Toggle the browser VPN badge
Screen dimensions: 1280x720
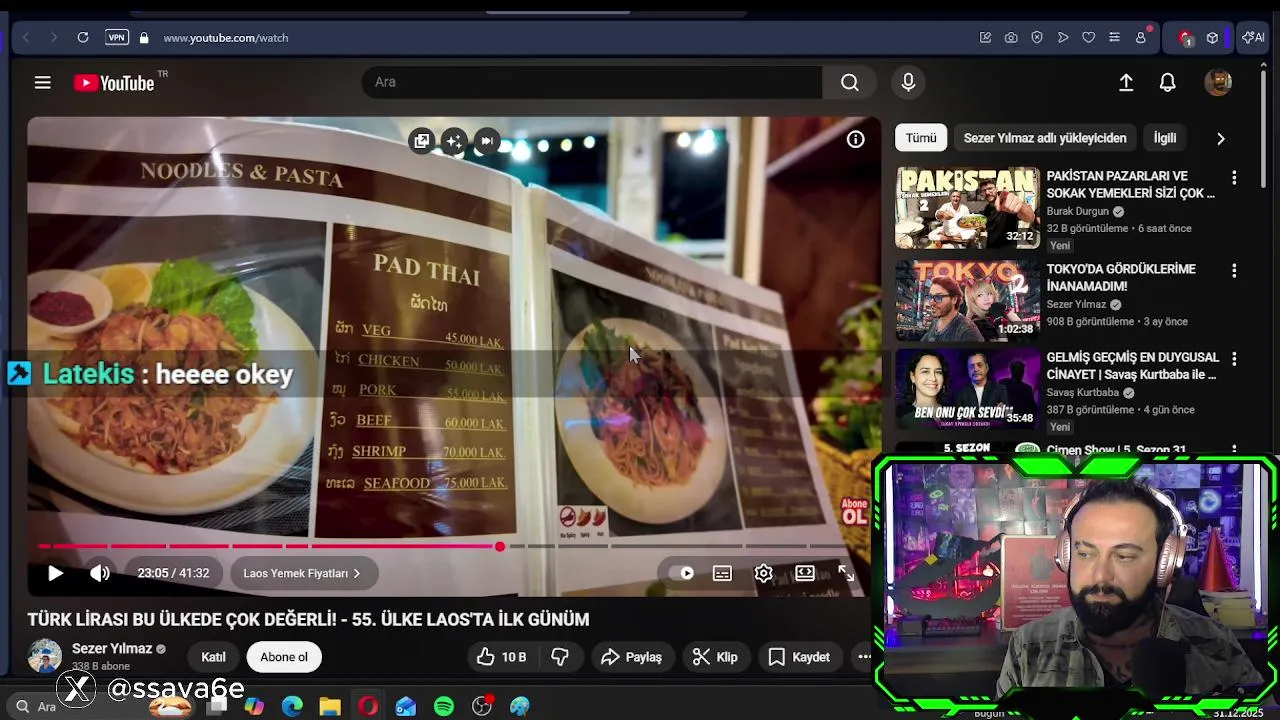coord(117,38)
